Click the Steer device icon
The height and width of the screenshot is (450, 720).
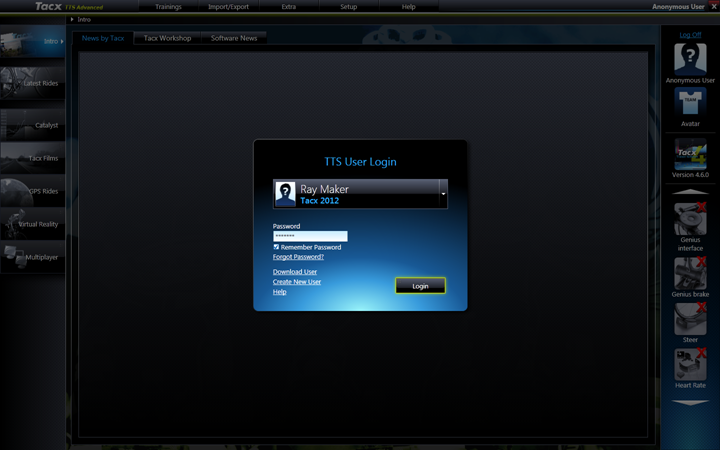pos(690,319)
